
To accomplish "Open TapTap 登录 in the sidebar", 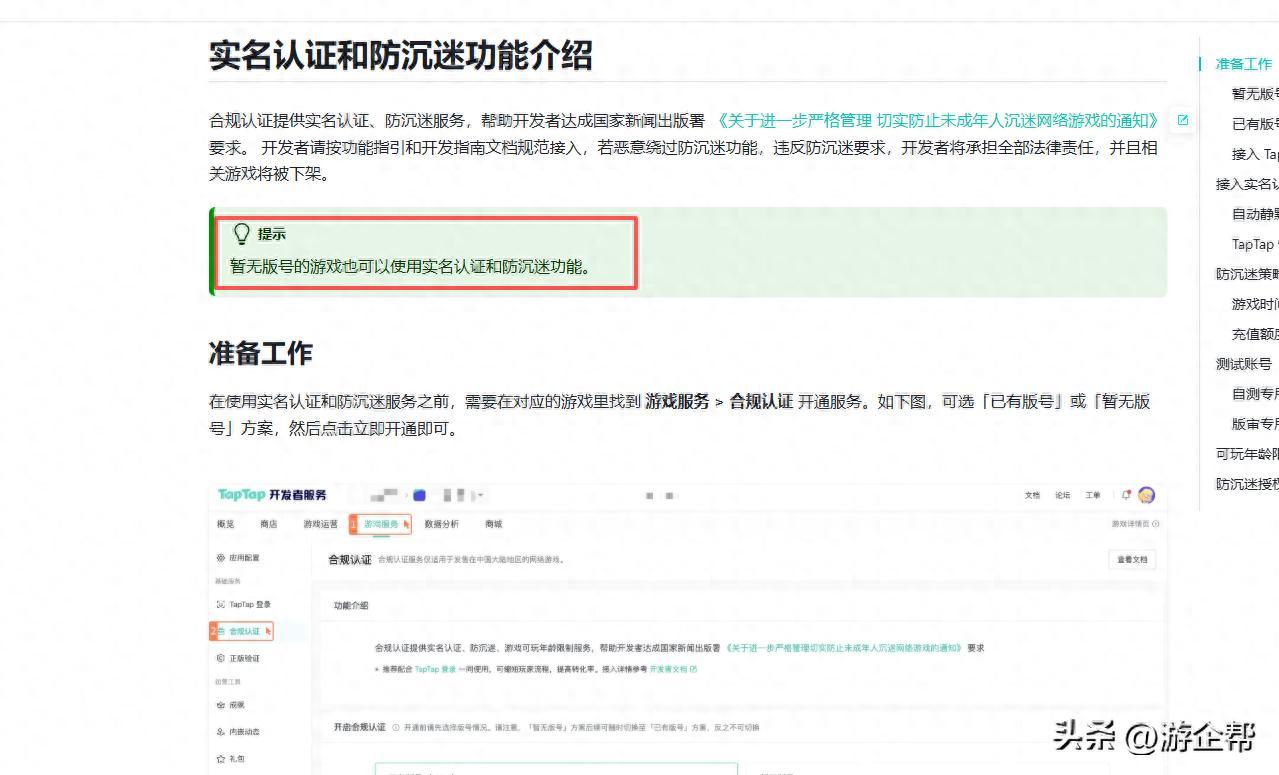I will point(244,604).
